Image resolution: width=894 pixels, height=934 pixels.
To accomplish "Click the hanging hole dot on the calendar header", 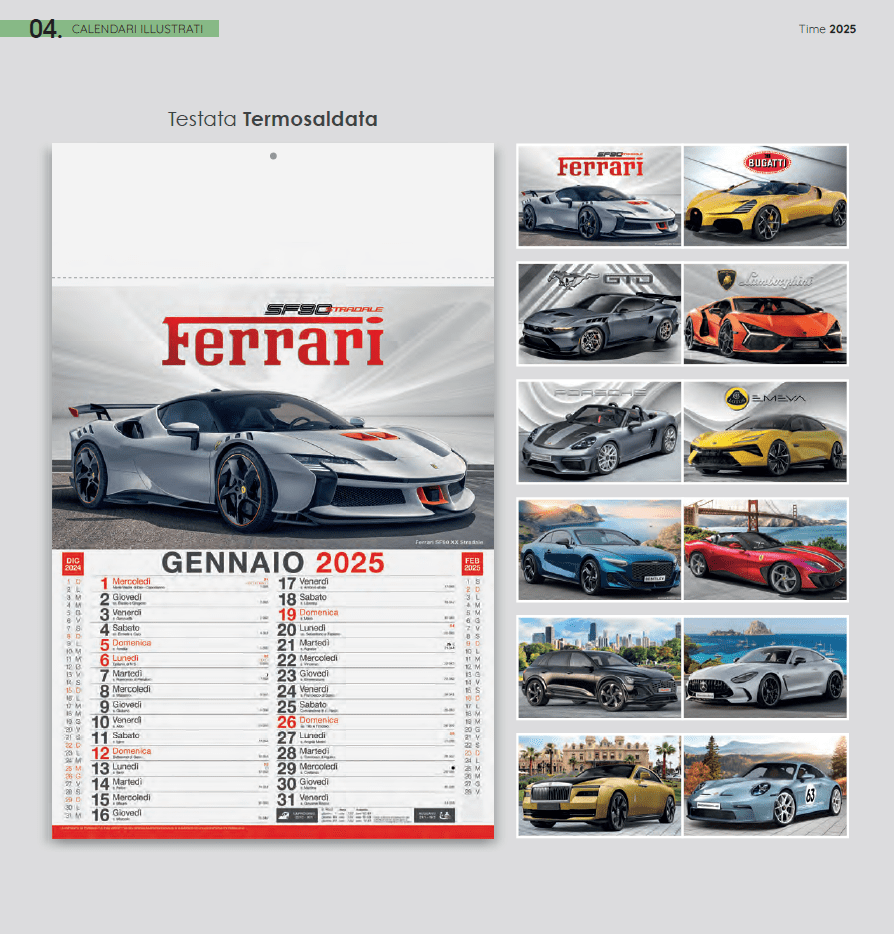I will click(273, 156).
